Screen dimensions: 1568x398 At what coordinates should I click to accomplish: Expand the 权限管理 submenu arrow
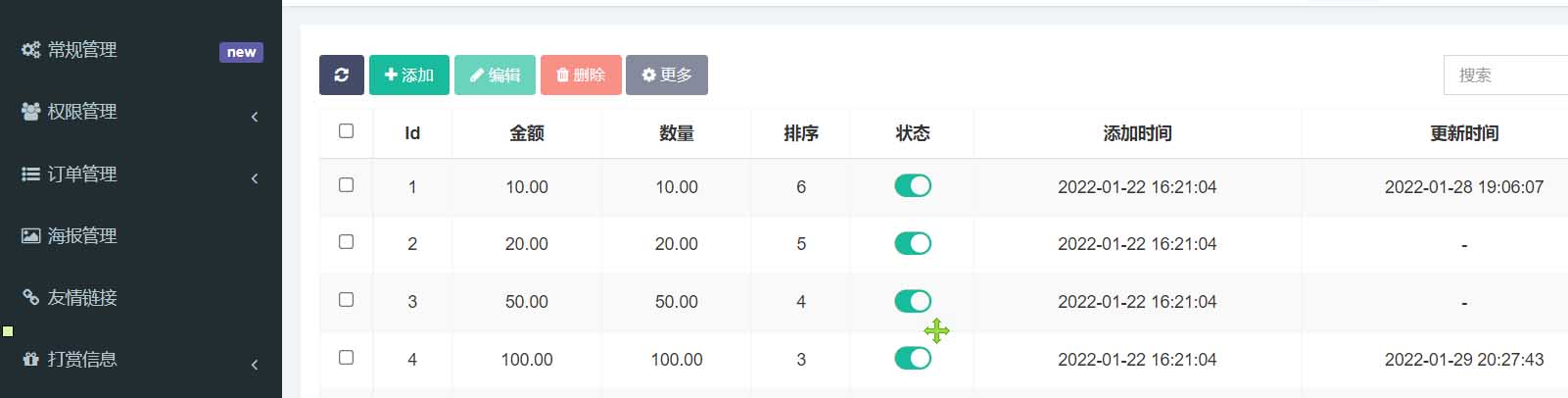click(x=255, y=117)
